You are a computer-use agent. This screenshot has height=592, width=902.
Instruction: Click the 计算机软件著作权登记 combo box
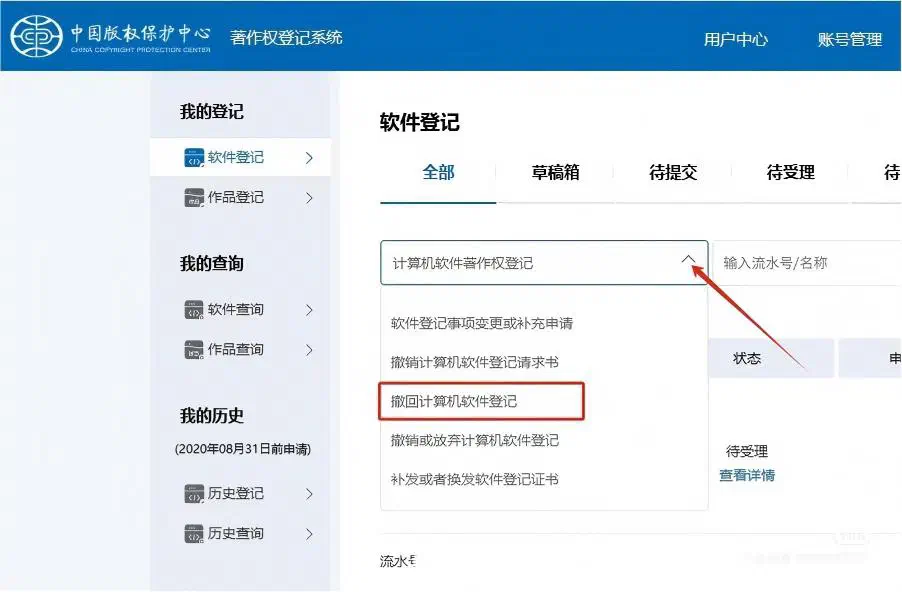544,263
